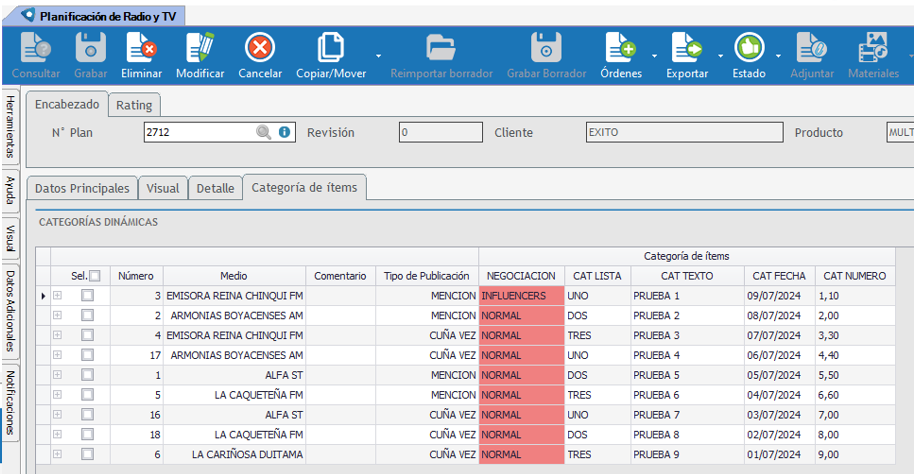This screenshot has height=474, width=917.
Task: Open the Datos Principales tab
Action: click(x=82, y=188)
